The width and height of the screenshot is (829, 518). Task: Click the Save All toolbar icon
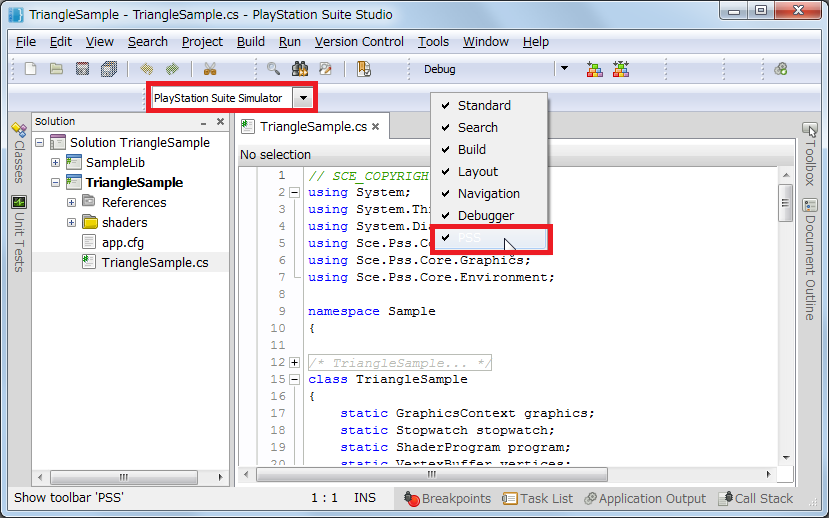109,69
